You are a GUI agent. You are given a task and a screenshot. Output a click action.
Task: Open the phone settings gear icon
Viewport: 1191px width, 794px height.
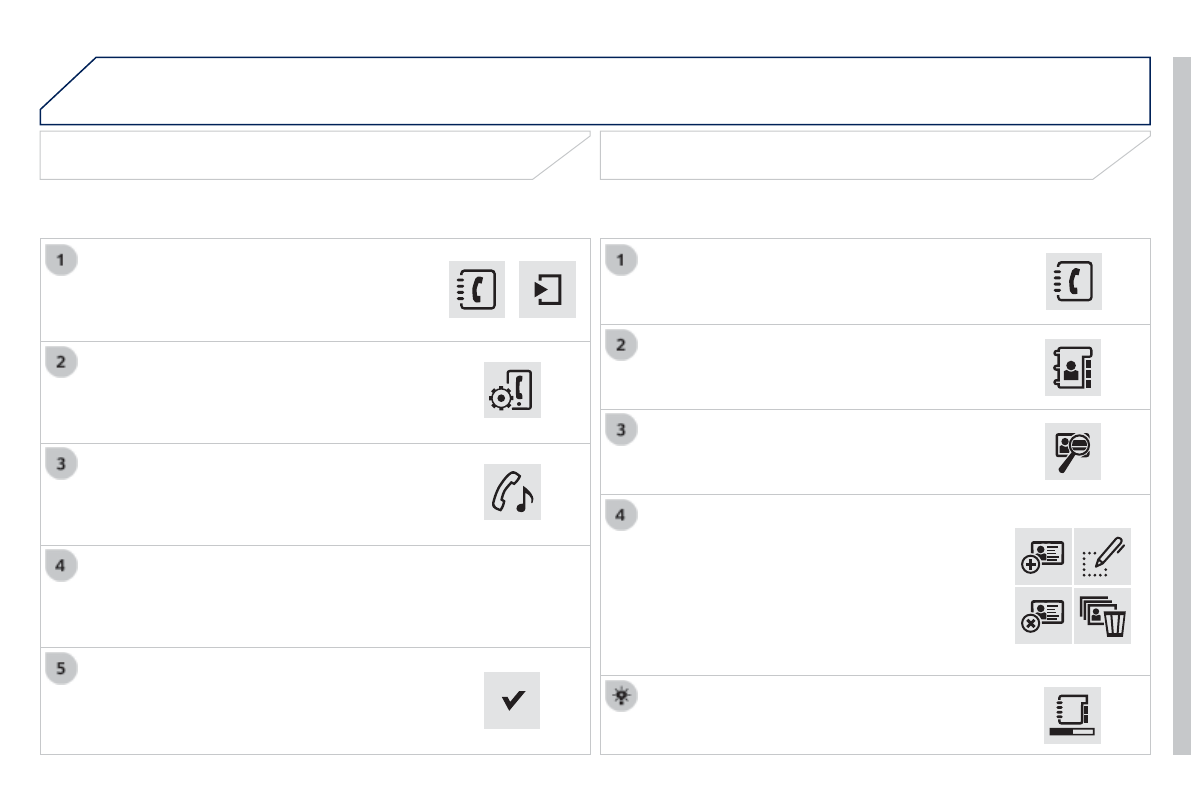point(512,390)
